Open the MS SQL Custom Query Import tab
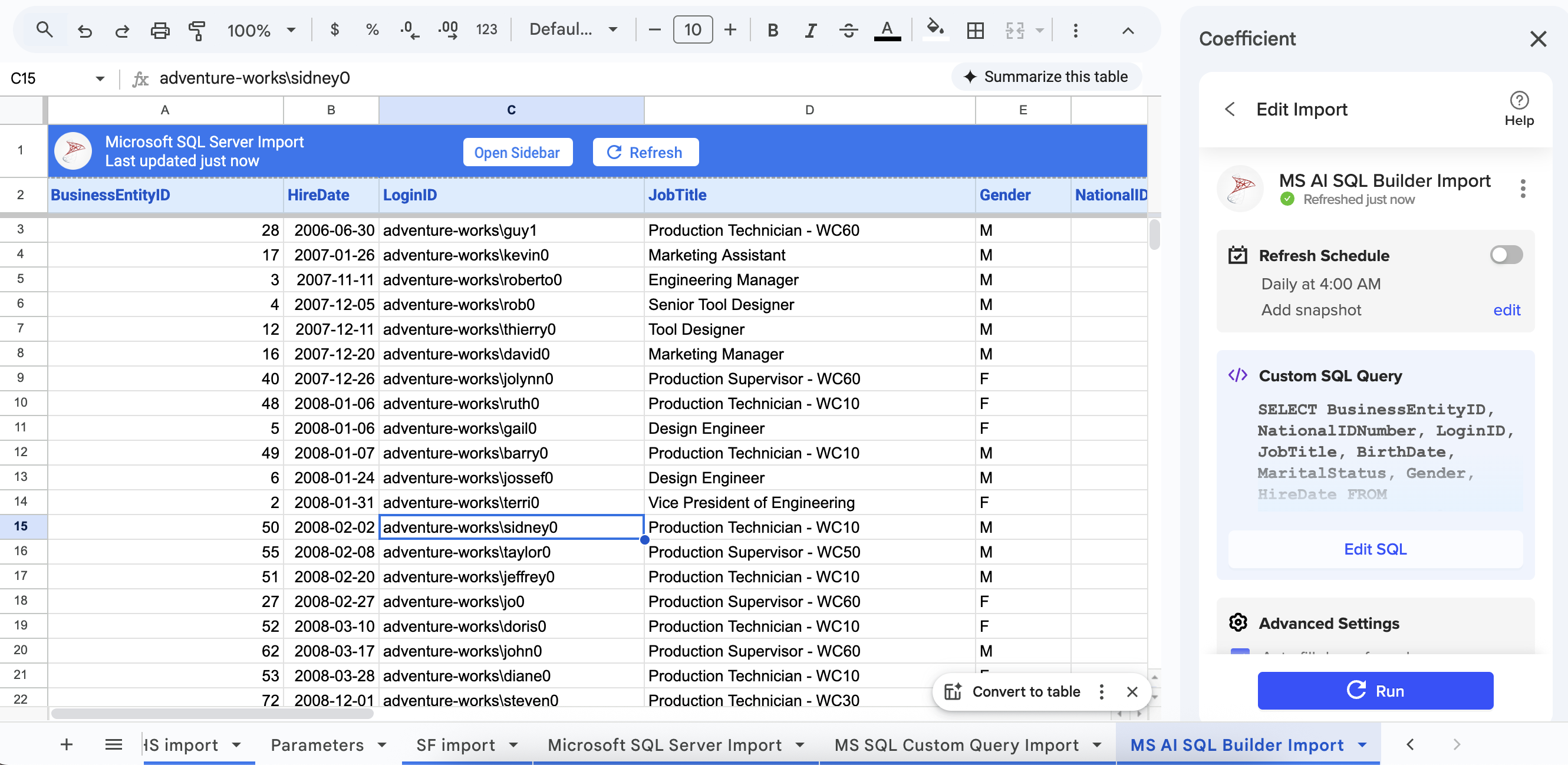1568x765 pixels. coord(956,744)
